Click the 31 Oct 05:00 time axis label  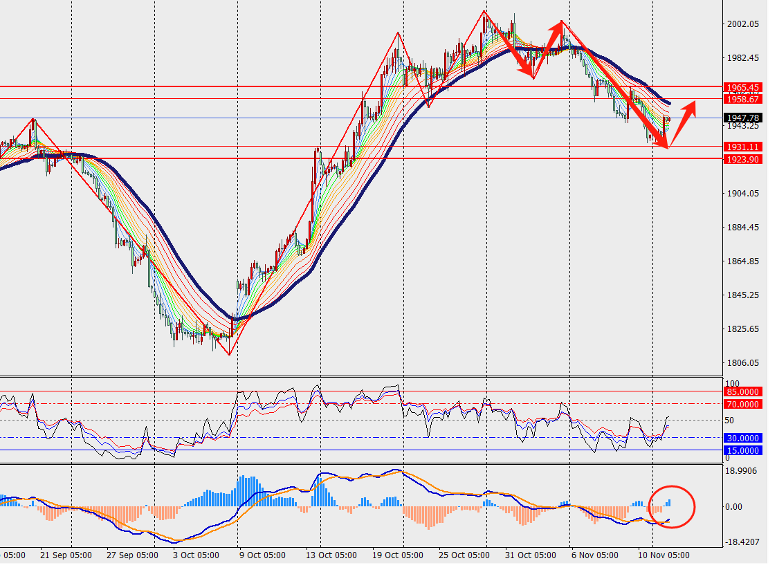click(530, 555)
